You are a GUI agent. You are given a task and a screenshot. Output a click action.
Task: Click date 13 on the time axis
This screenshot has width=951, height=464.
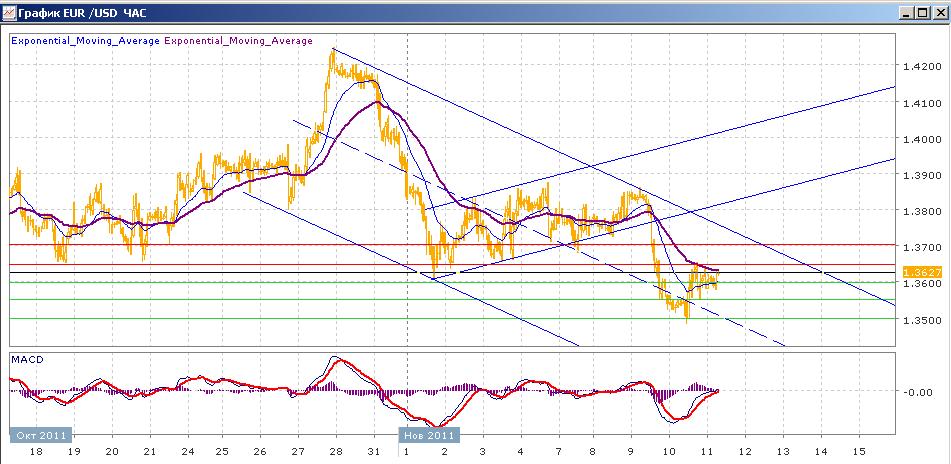(x=783, y=452)
